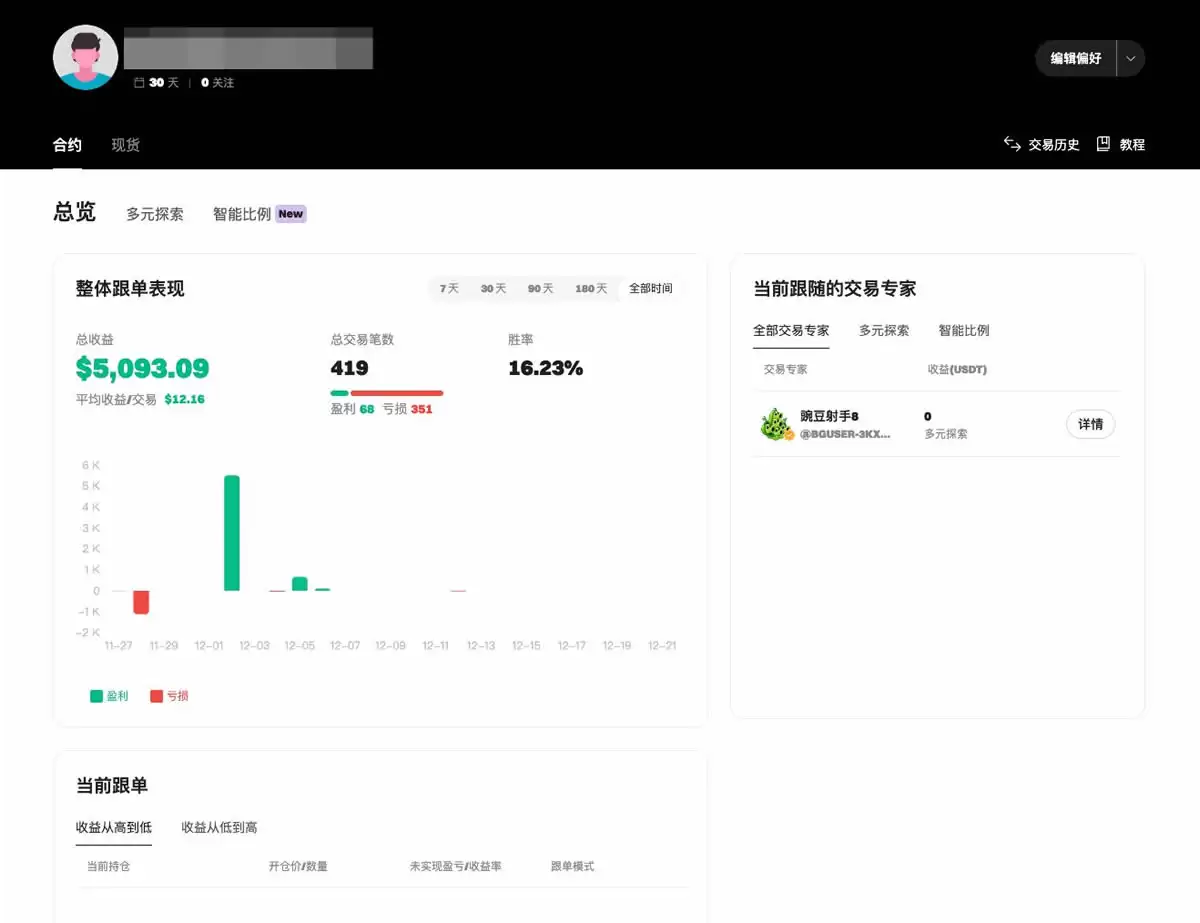Click the 详情 details button
Screen dimensions: 1200x923
pyautogui.click(x=1090, y=424)
